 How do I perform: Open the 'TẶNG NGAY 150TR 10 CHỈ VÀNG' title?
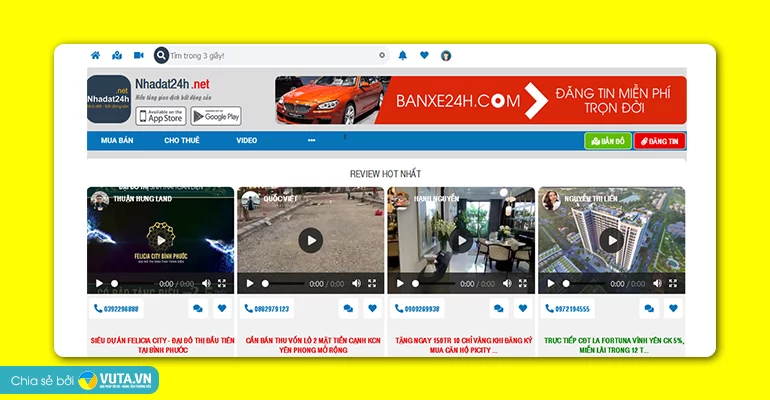point(464,345)
